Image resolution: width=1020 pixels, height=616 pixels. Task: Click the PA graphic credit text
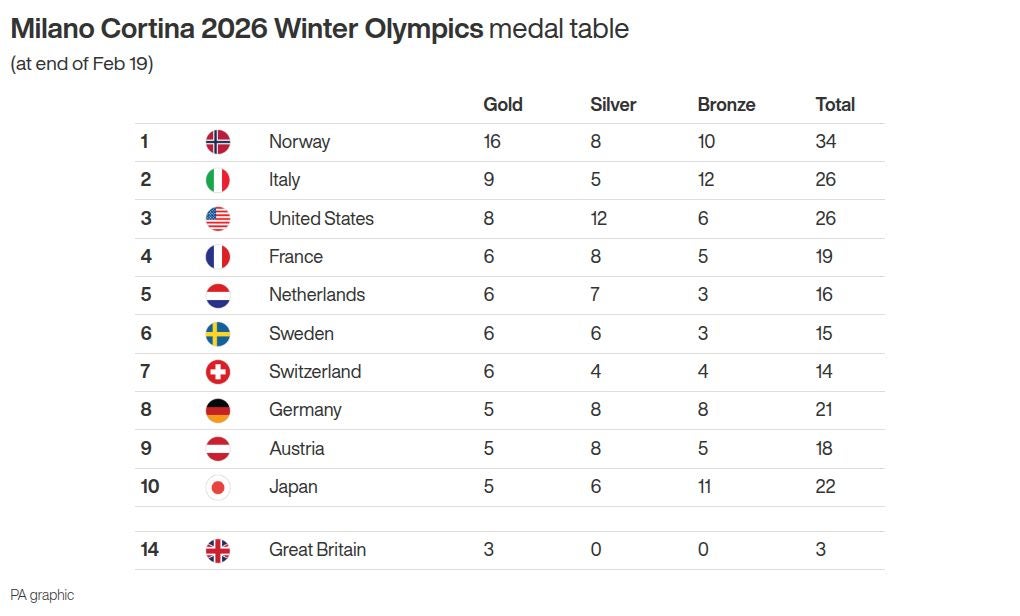tap(42, 595)
